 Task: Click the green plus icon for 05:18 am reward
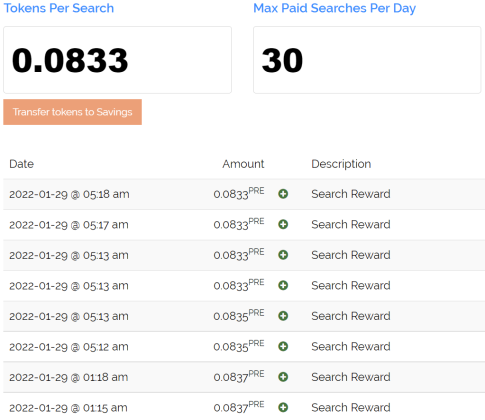click(283, 194)
